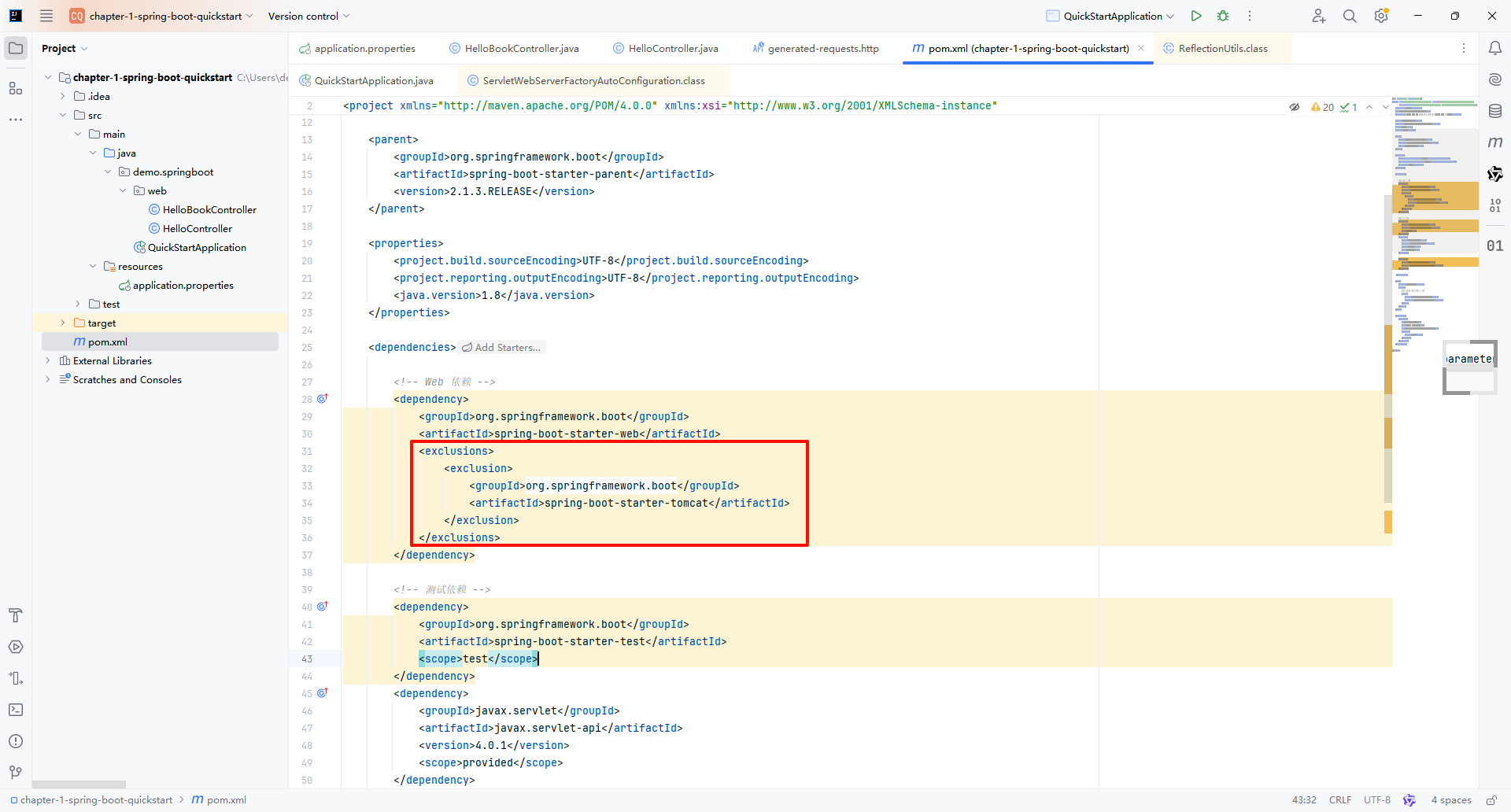Screen dimensions: 1511x812
Task: Open Notifications bell icon
Action: pos(1495,48)
